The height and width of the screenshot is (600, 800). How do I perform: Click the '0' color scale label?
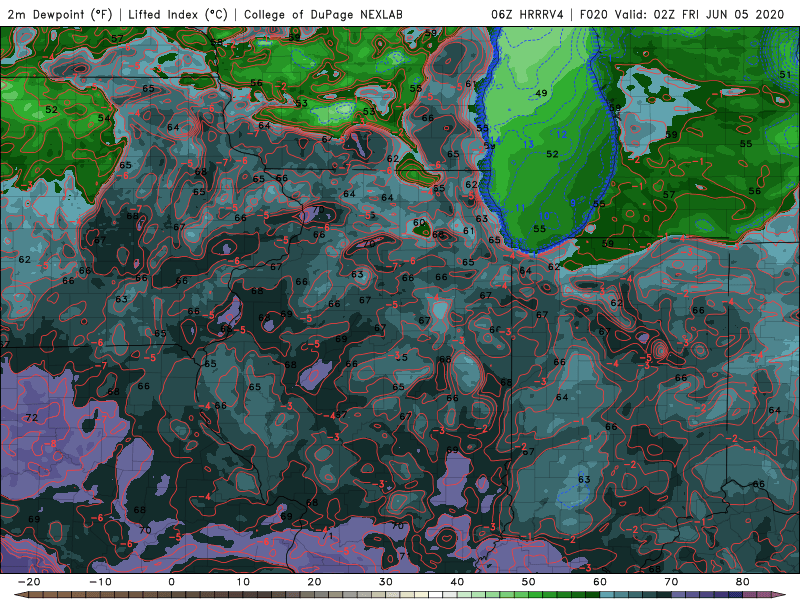(x=171, y=582)
